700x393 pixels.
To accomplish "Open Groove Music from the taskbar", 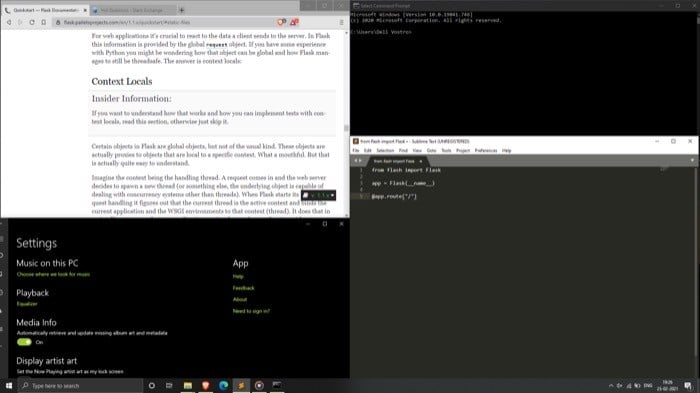I will click(x=259, y=385).
